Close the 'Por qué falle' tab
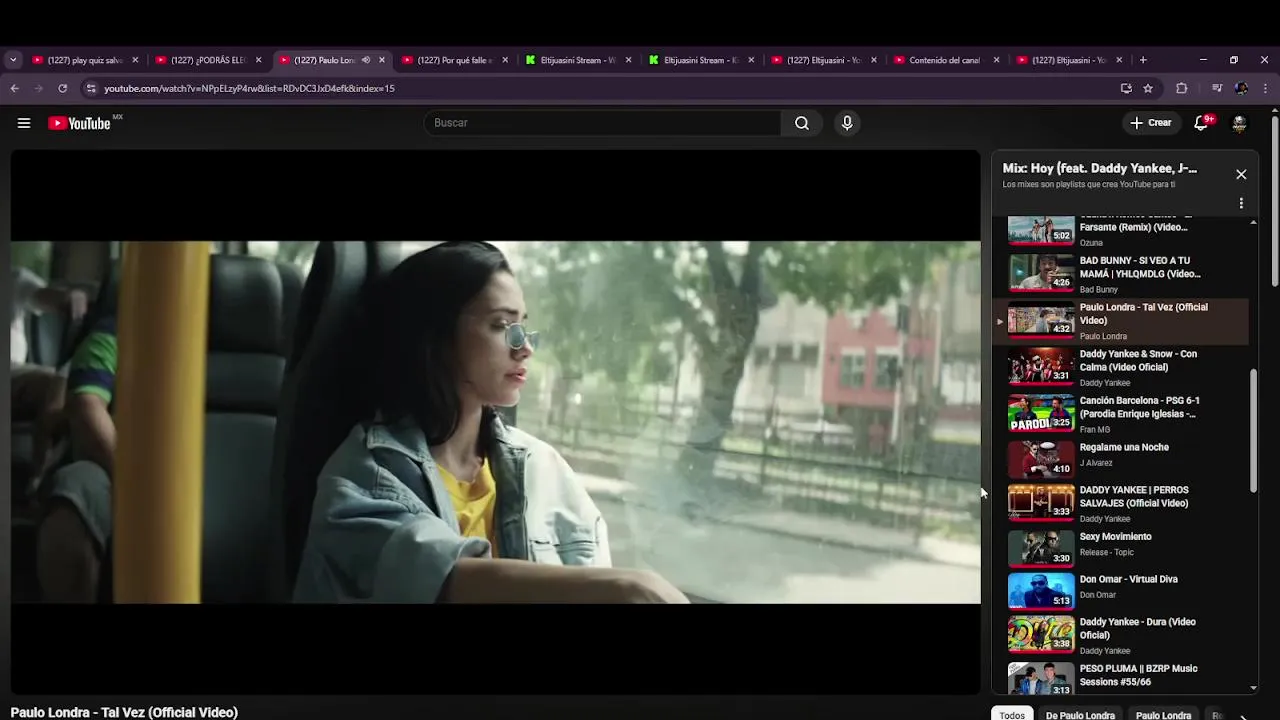The image size is (1280, 720). click(505, 60)
